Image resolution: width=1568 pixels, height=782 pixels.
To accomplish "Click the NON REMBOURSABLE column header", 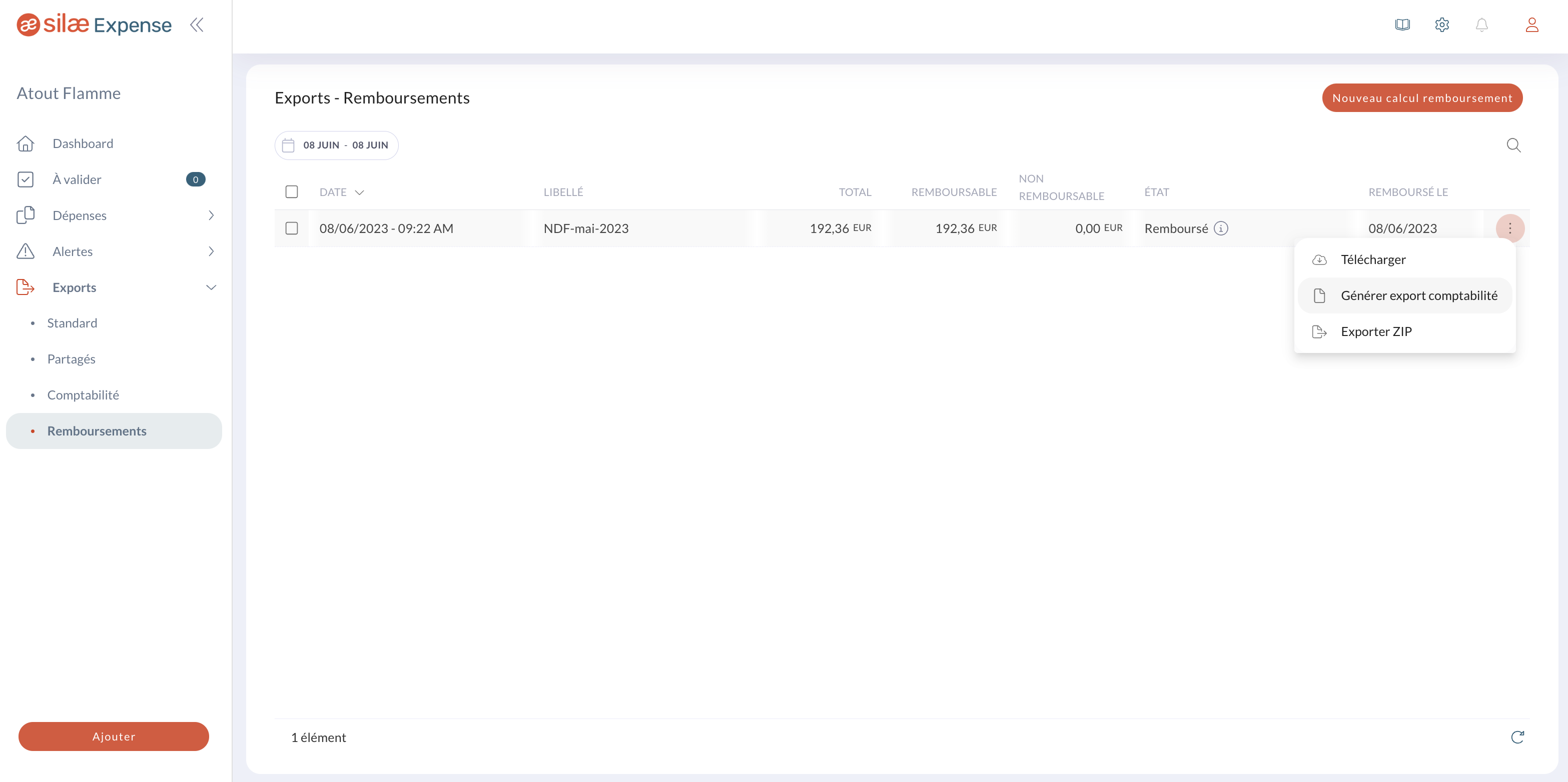I will [x=1062, y=187].
